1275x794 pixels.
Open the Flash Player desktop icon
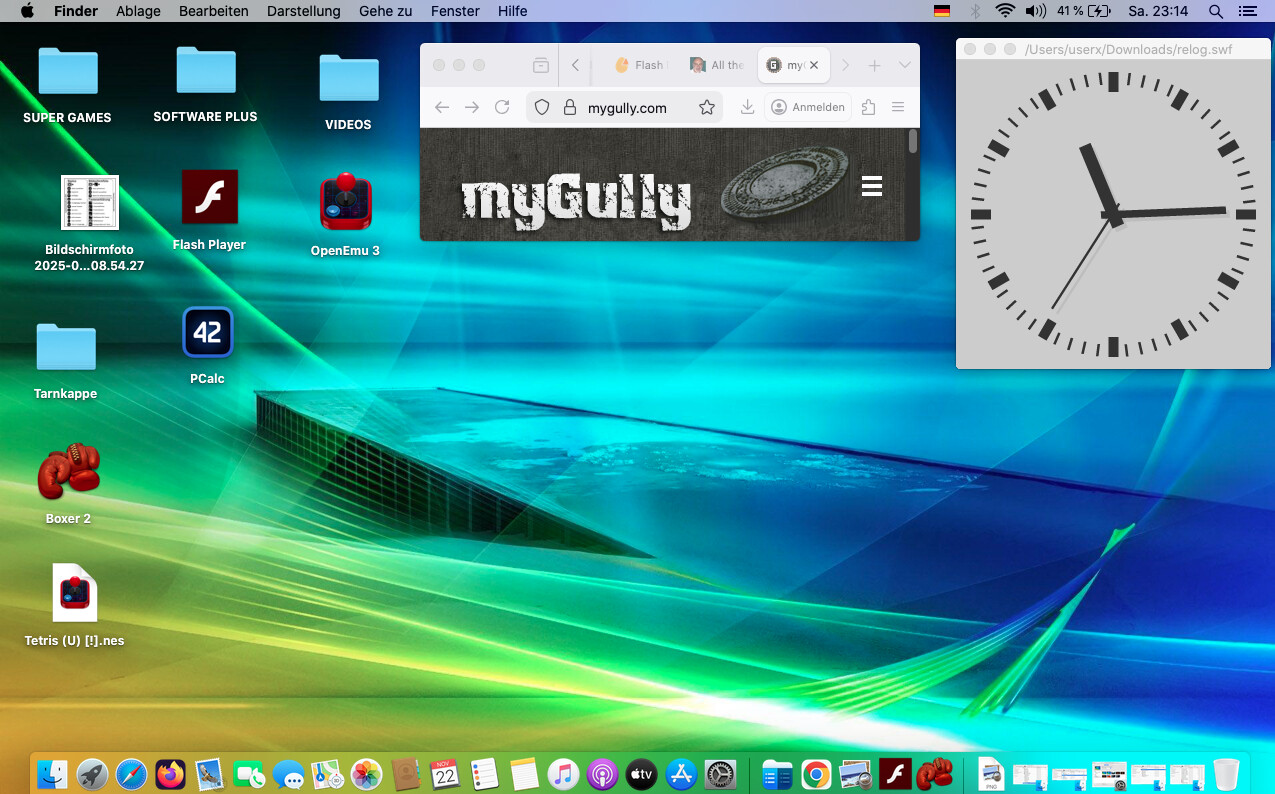click(x=209, y=197)
